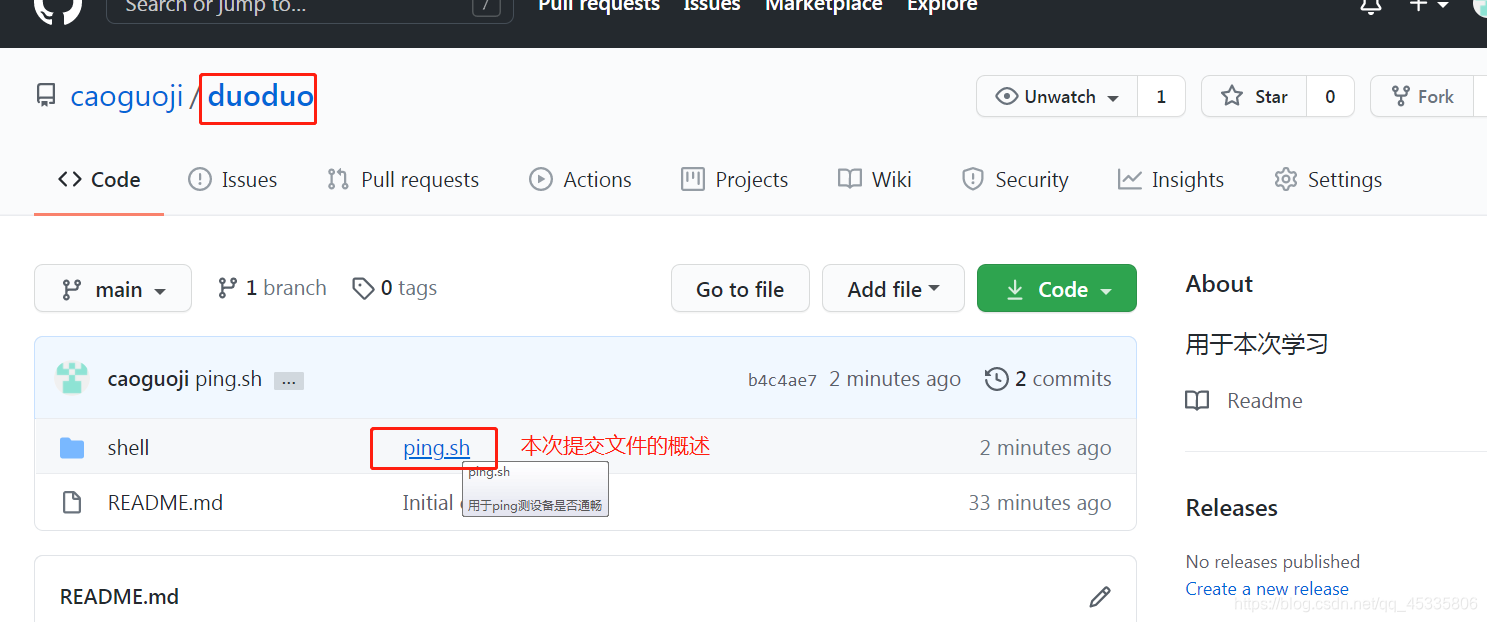View the watchers count of 1

coord(1161,97)
